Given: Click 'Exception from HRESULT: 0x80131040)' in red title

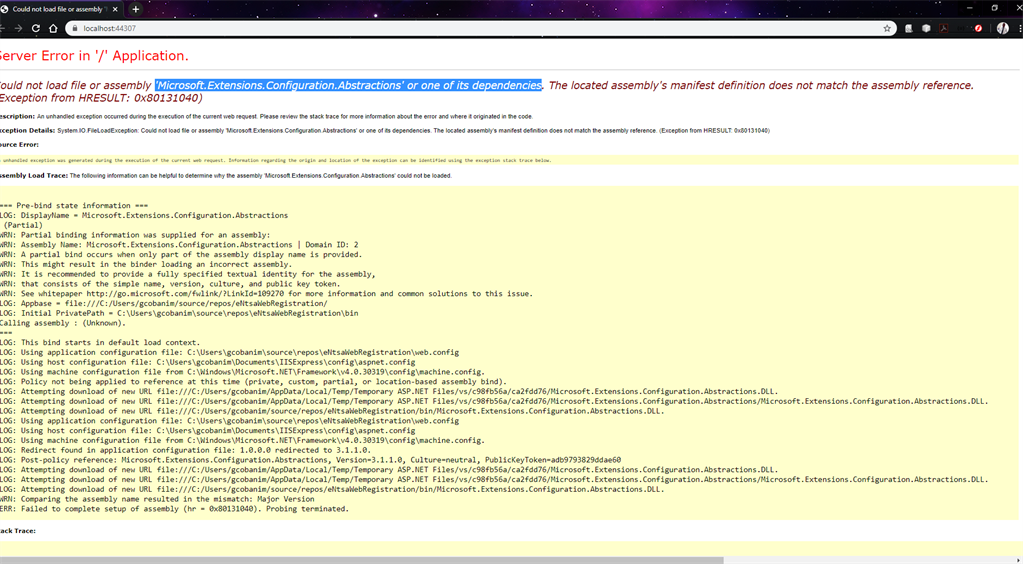Looking at the screenshot, I should click(101, 99).
